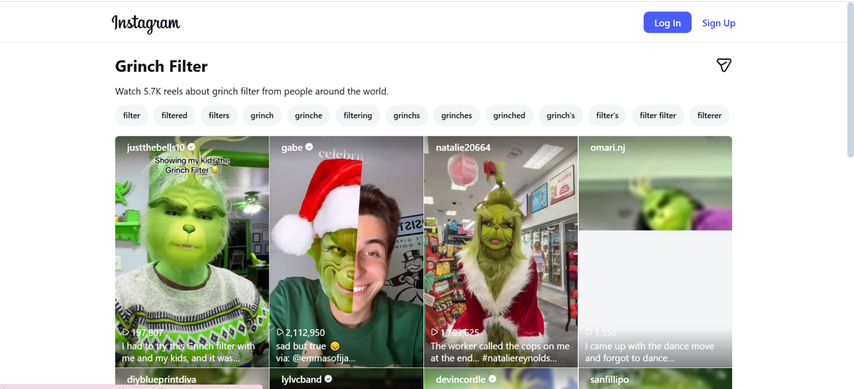Screen dimensions: 854x389
Task: Click the share paper plane icon
Action: 723,65
